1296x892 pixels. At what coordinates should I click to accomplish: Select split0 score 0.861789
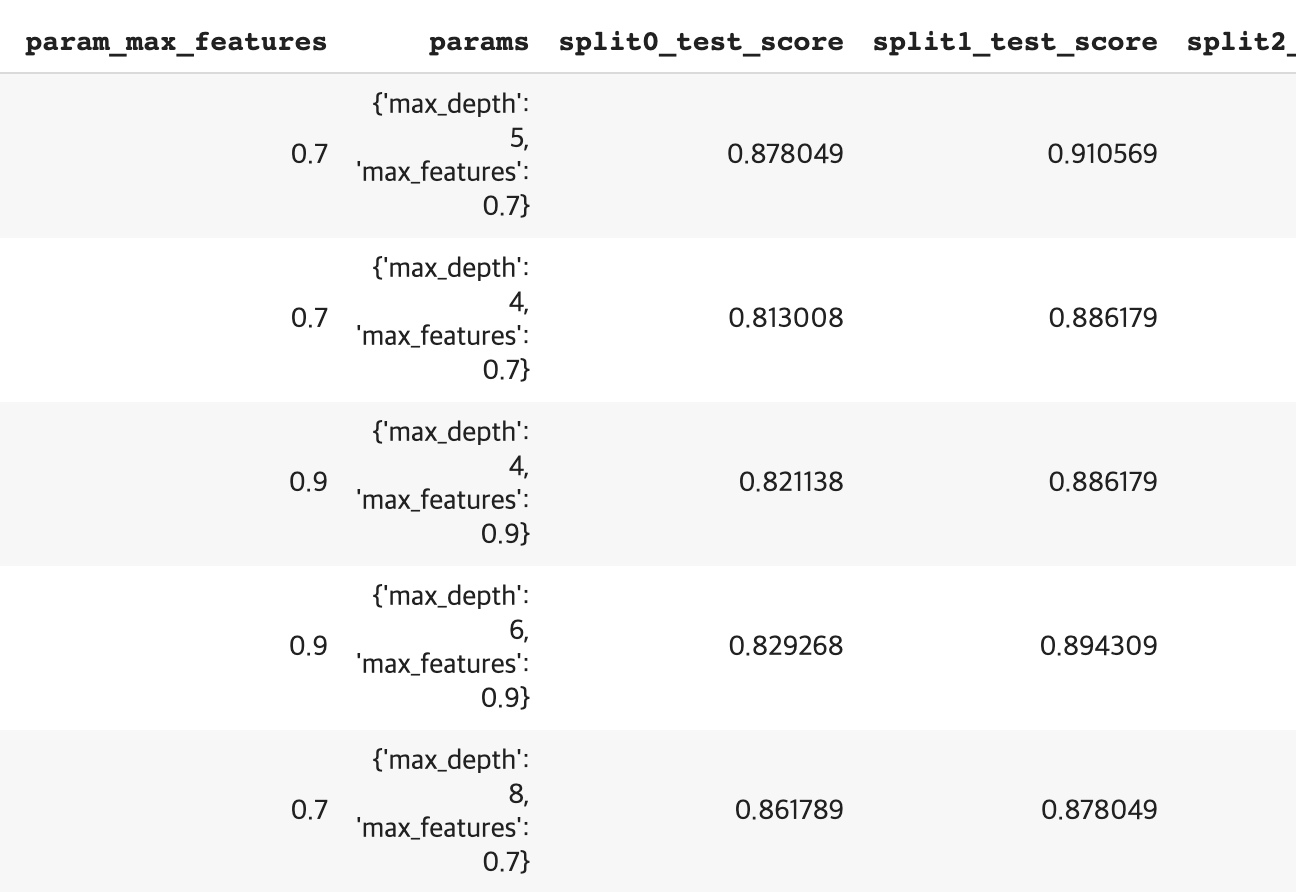789,810
